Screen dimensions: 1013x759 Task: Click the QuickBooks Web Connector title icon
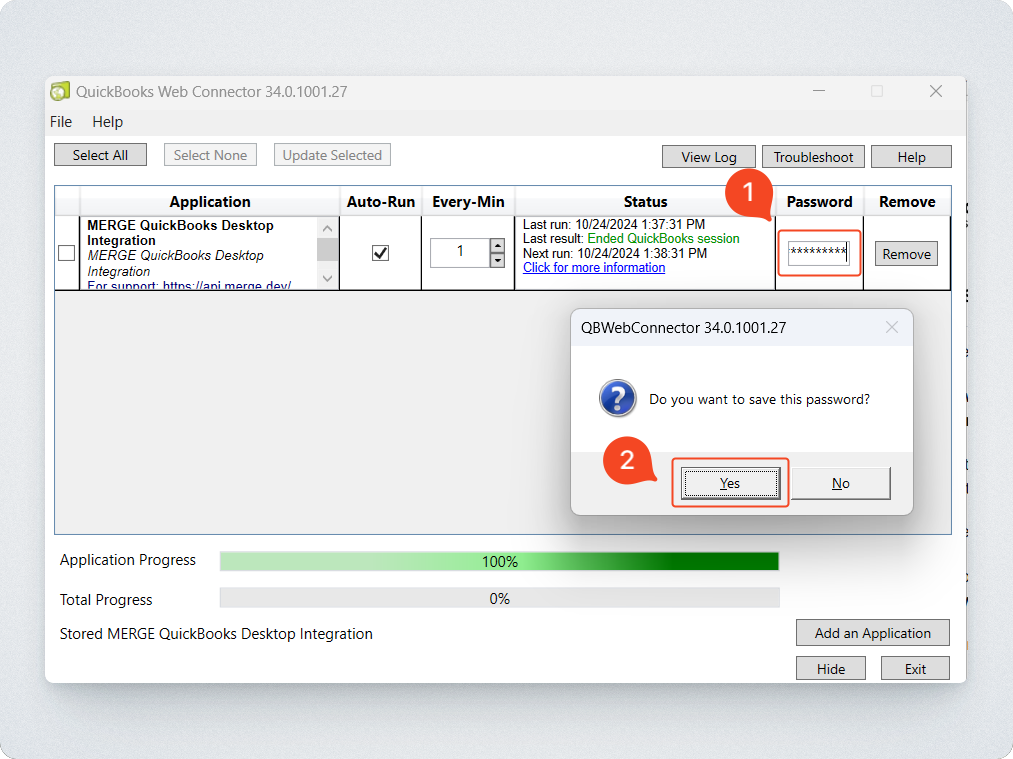coord(60,91)
